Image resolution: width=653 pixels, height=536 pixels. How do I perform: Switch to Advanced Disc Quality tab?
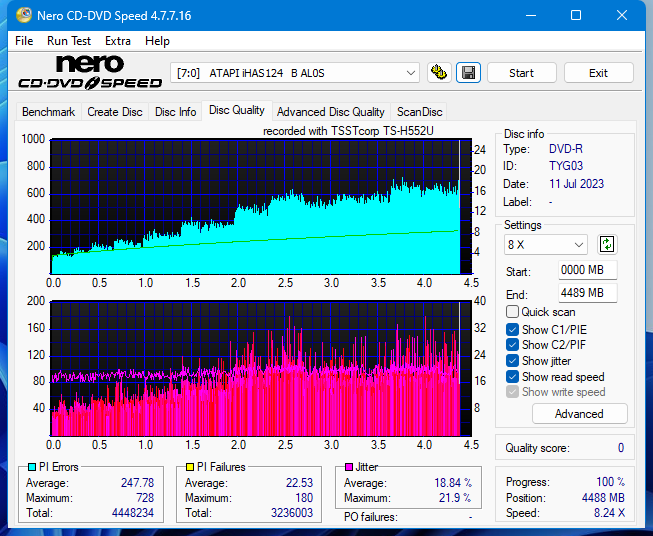[x=331, y=112]
